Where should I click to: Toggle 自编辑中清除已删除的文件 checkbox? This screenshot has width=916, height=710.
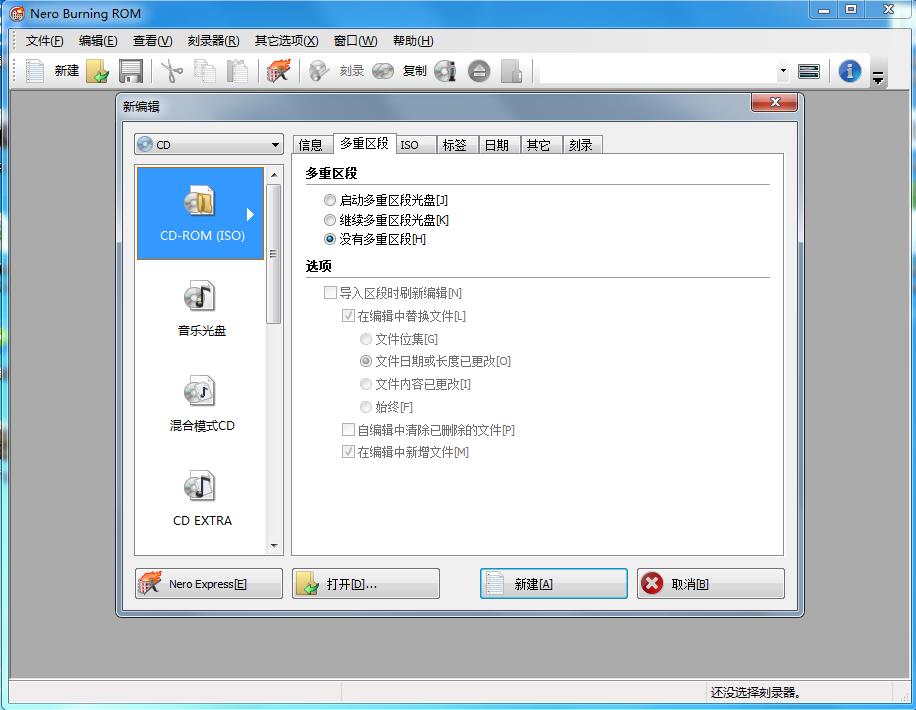(348, 430)
